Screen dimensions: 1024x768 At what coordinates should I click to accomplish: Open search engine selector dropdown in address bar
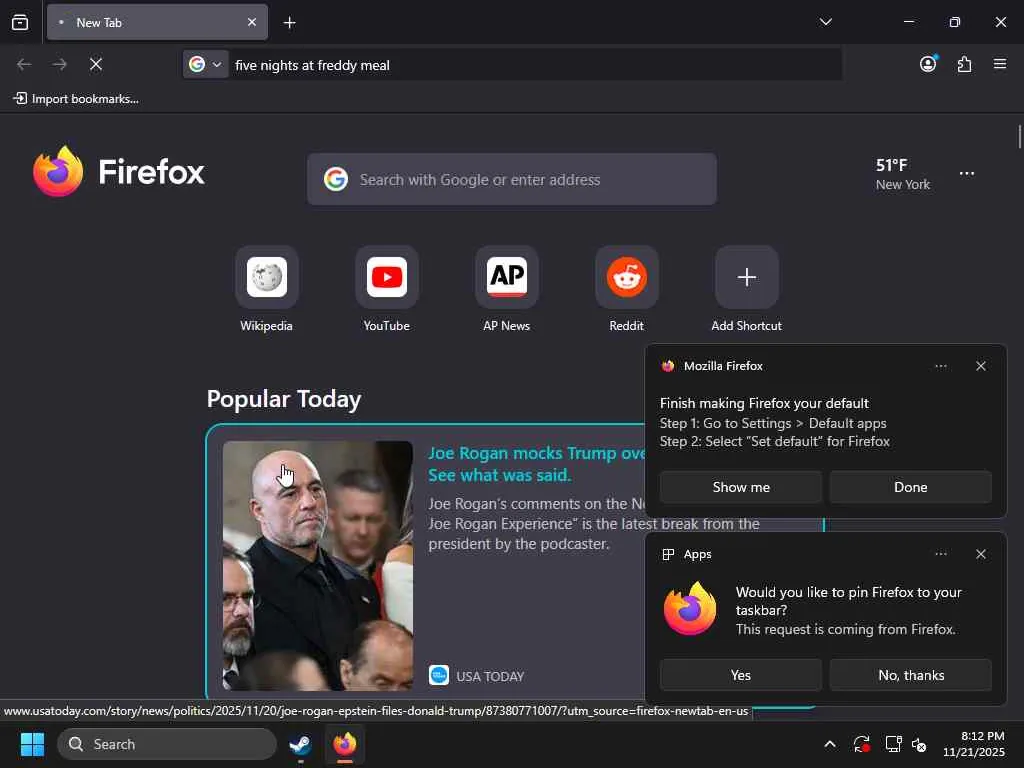tap(205, 64)
